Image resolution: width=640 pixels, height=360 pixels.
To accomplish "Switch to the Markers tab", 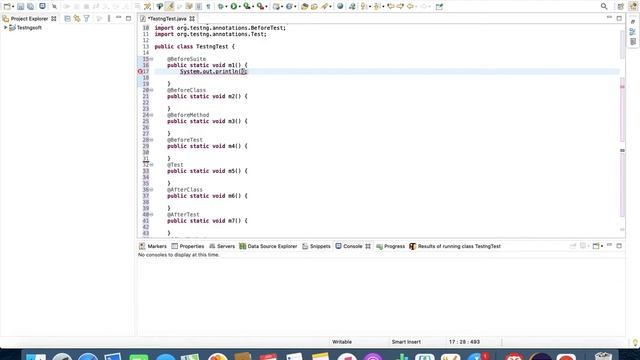I will (x=153, y=246).
